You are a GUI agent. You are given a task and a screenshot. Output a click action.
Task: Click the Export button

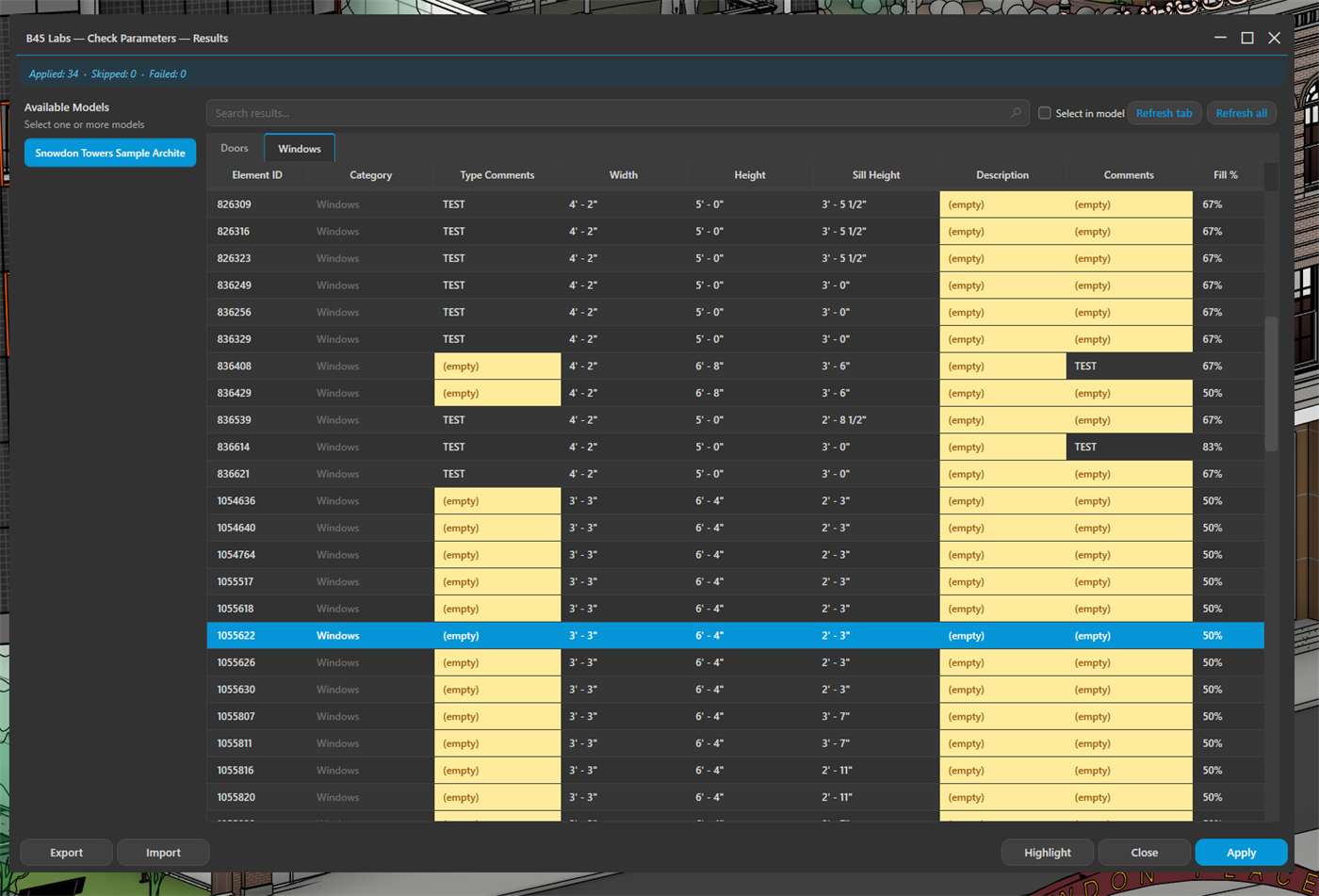[66, 853]
